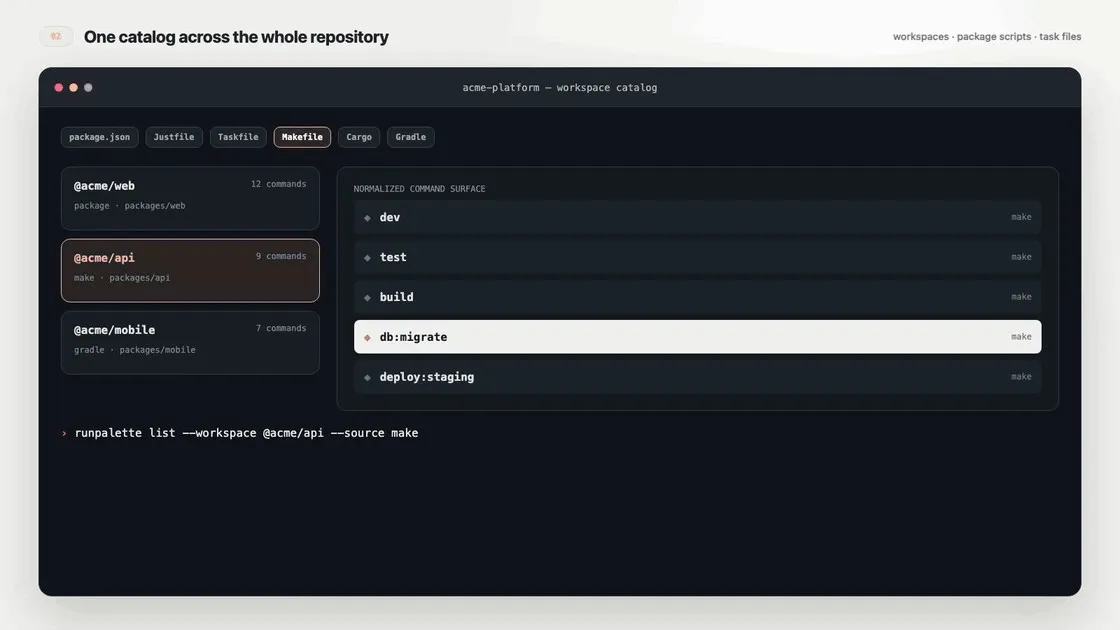Click the diamond icon beside deploy:staging
This screenshot has width=1120, height=630.
pyautogui.click(x=367, y=377)
